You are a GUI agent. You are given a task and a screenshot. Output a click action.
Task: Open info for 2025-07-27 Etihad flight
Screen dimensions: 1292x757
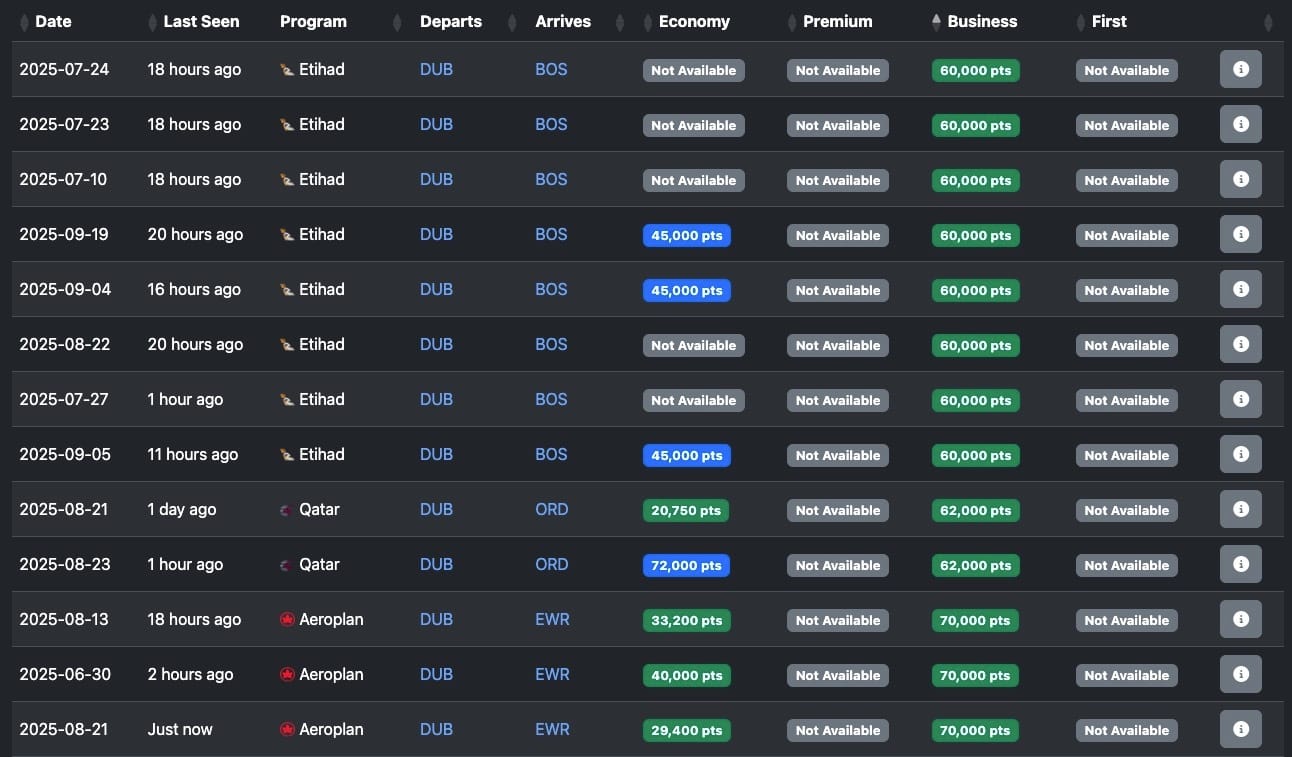(x=1241, y=400)
